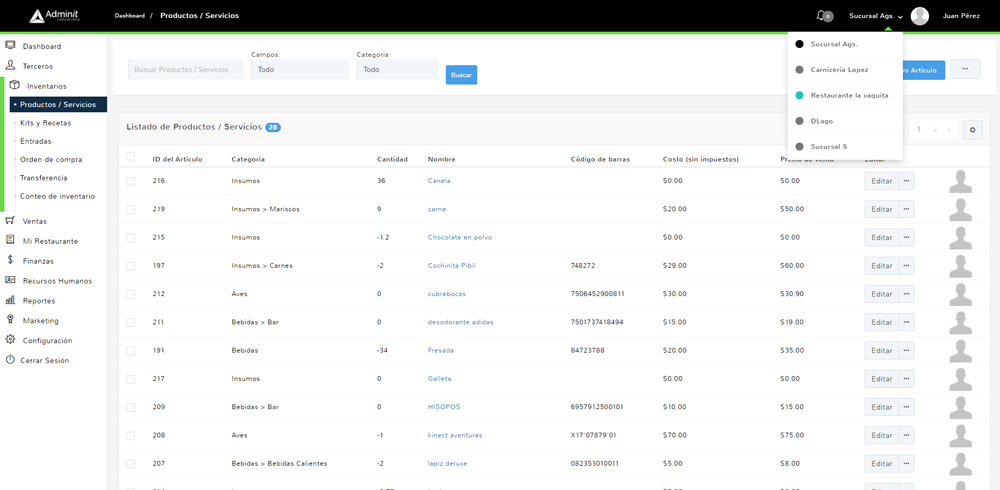The width and height of the screenshot is (1000, 490).
Task: Select Restaurante la vaquita from branch menu
Action: coord(849,96)
